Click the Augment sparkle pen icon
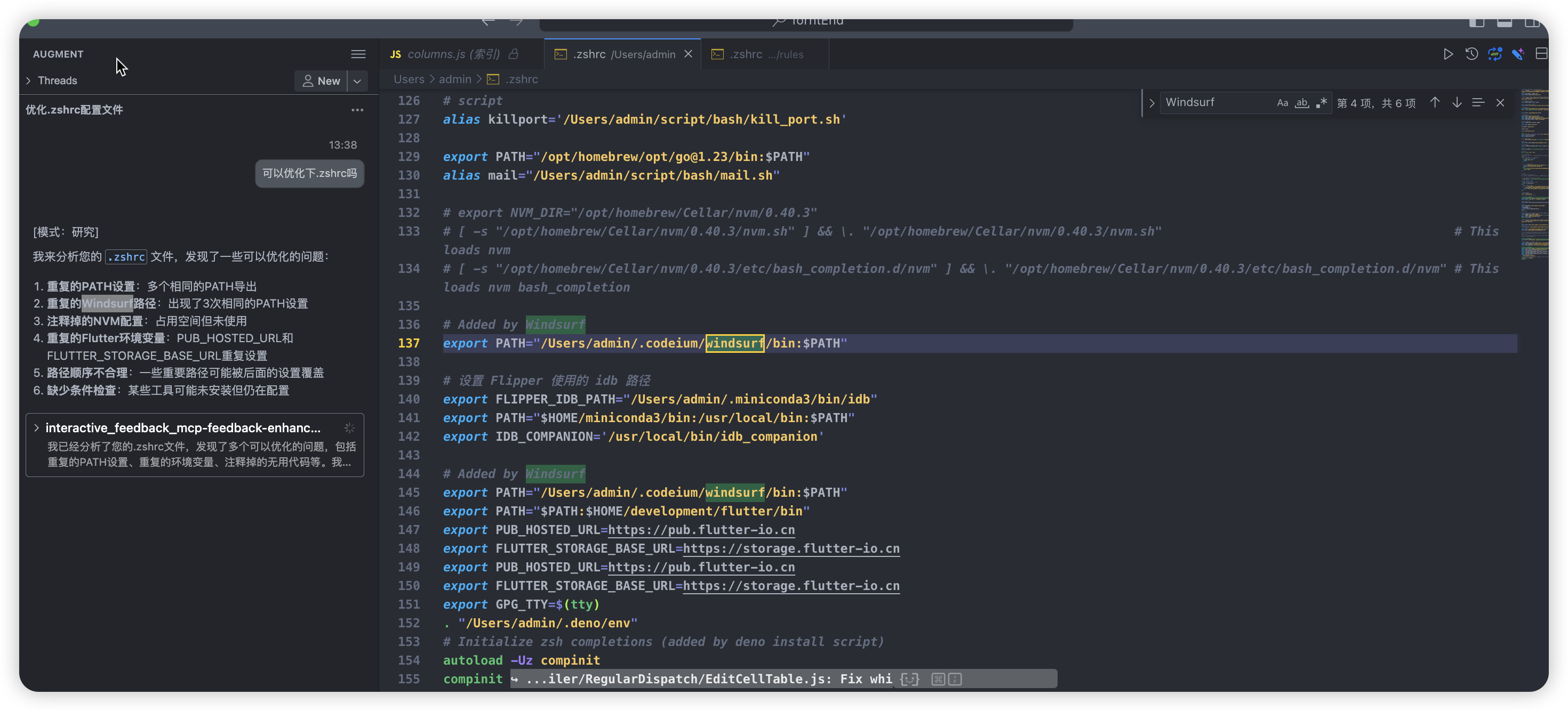This screenshot has width=1568, height=711. coord(1517,54)
